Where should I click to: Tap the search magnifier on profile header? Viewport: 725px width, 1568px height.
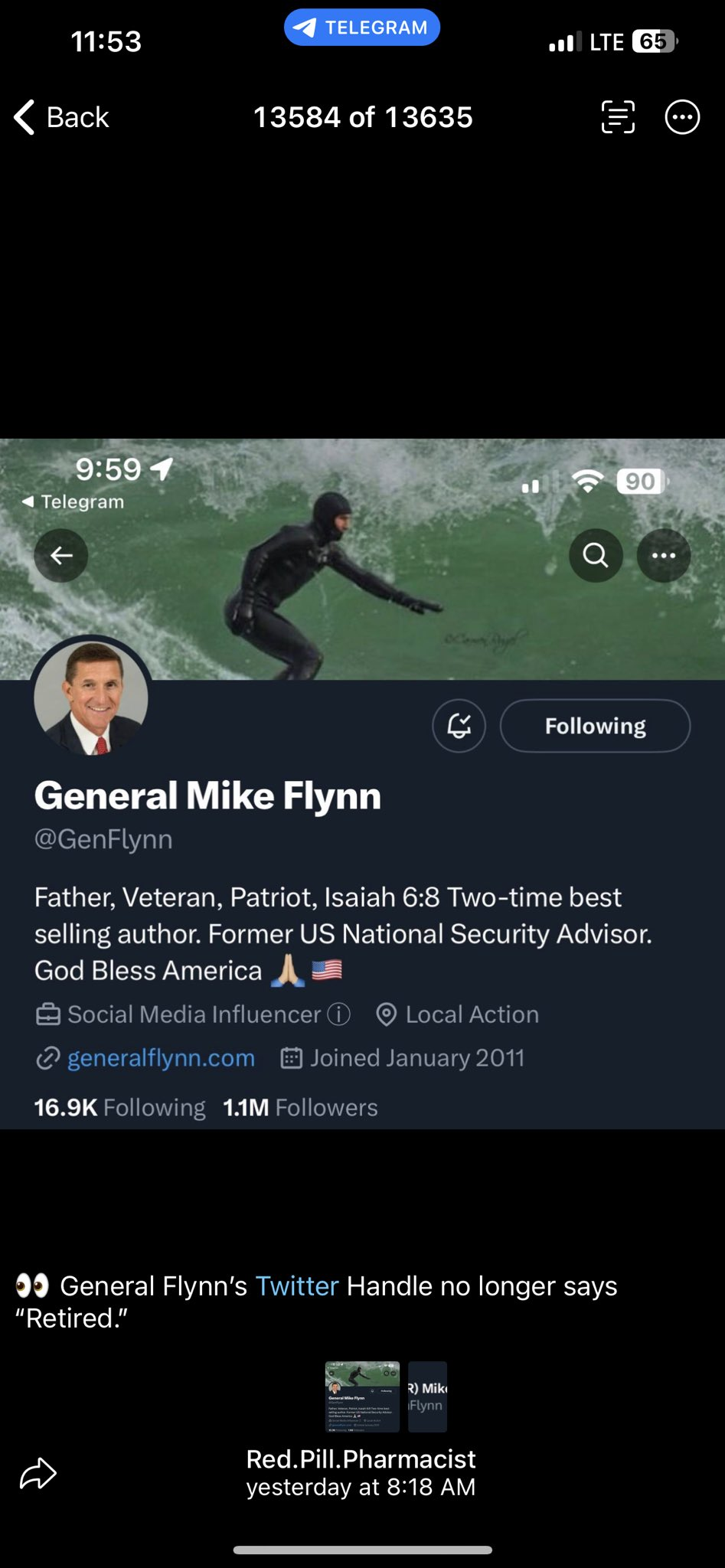[596, 555]
